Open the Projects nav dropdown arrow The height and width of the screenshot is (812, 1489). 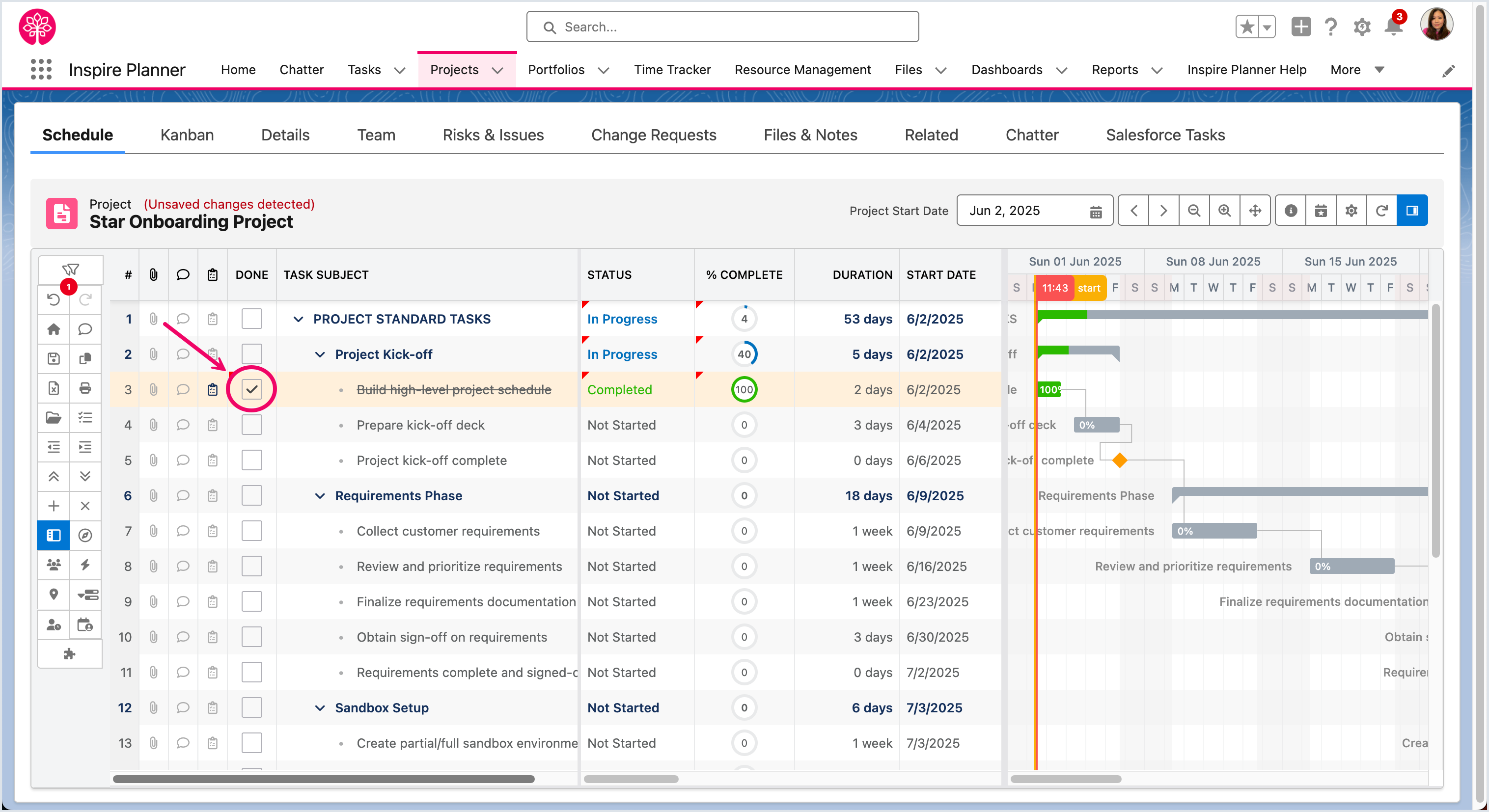coord(497,70)
